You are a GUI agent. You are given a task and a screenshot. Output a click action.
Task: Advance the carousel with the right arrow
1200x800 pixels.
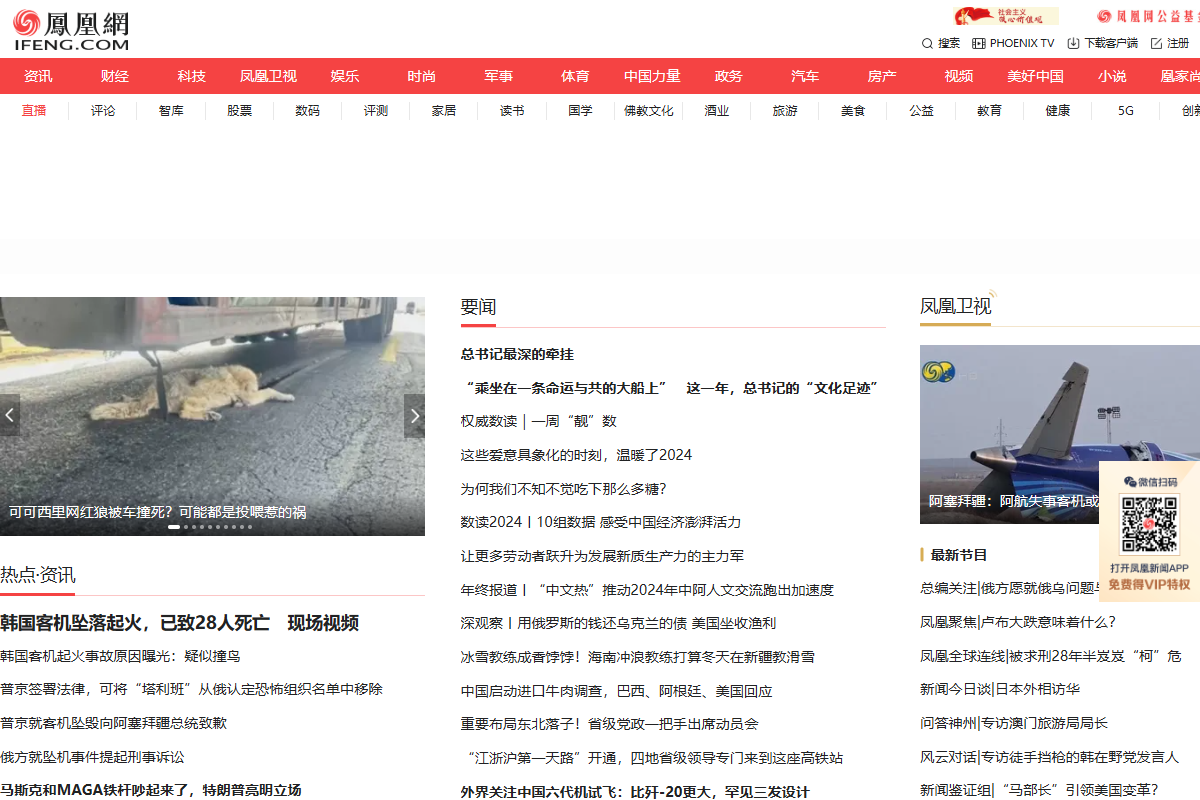(414, 416)
